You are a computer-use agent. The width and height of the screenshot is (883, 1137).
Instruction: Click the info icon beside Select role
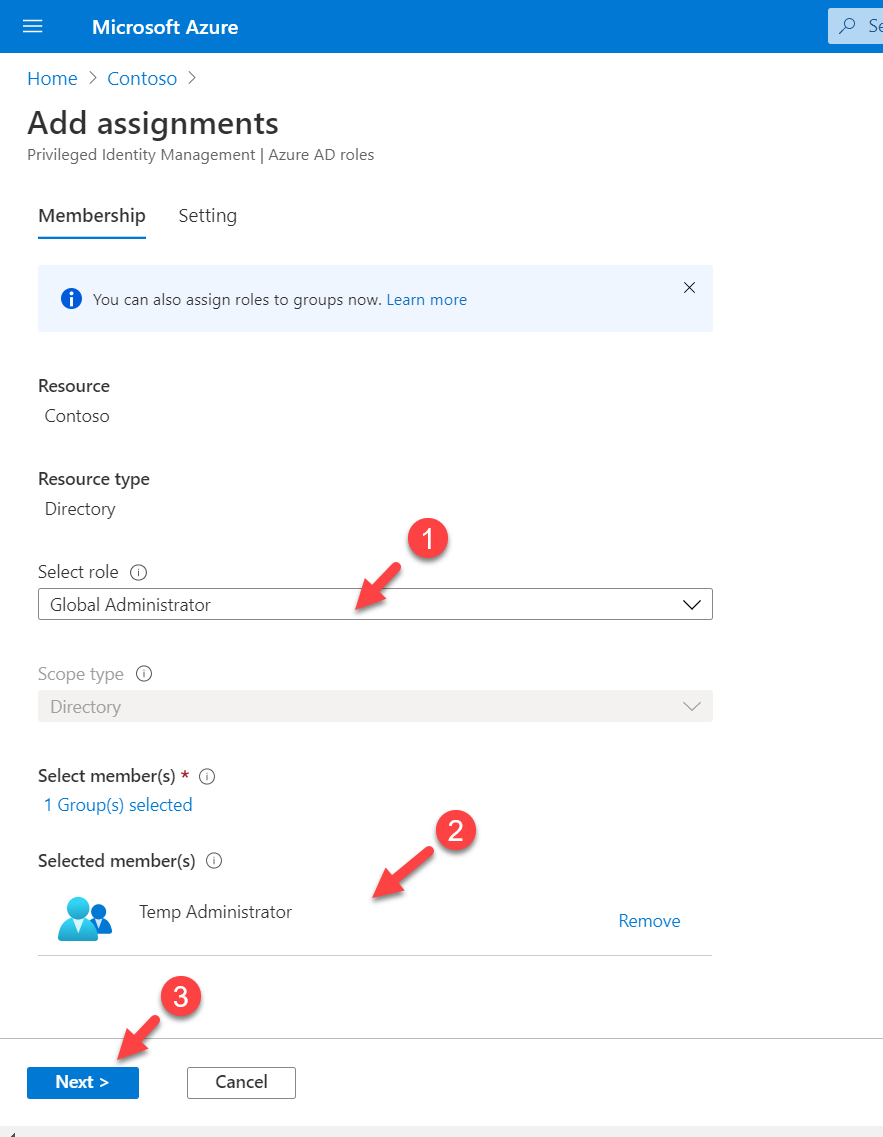(x=138, y=573)
